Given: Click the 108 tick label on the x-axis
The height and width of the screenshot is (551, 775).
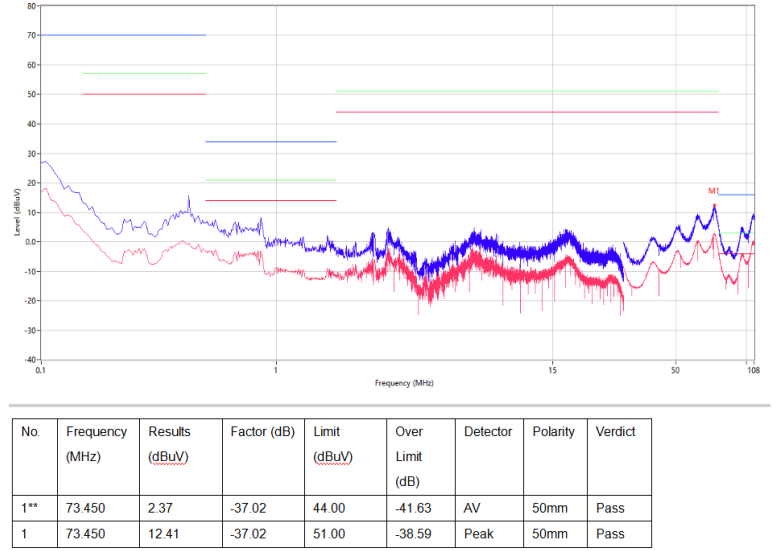Looking at the screenshot, I should point(753,371).
